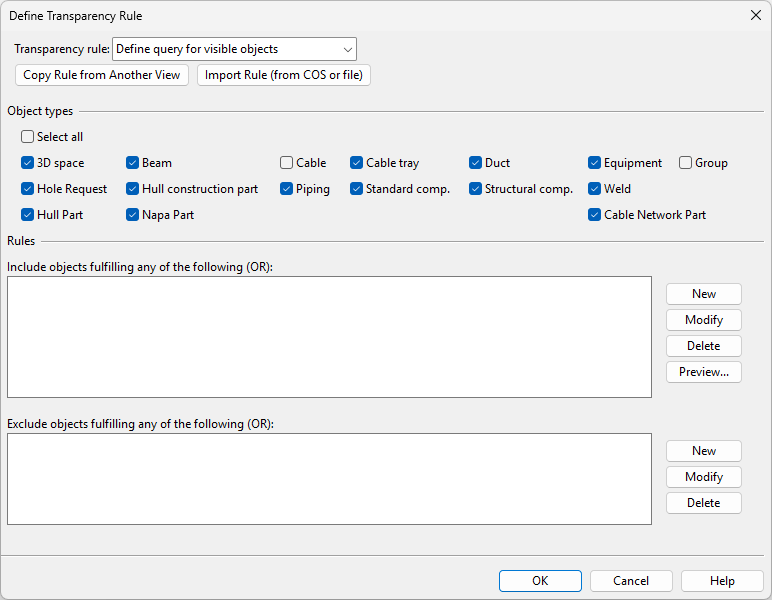Enable the Cable object type
This screenshot has height=600, width=772.
click(x=287, y=163)
